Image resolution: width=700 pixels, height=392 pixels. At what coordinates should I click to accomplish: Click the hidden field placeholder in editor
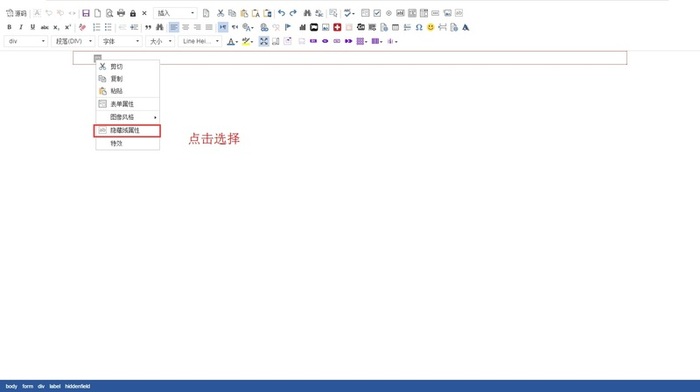pyautogui.click(x=98, y=58)
